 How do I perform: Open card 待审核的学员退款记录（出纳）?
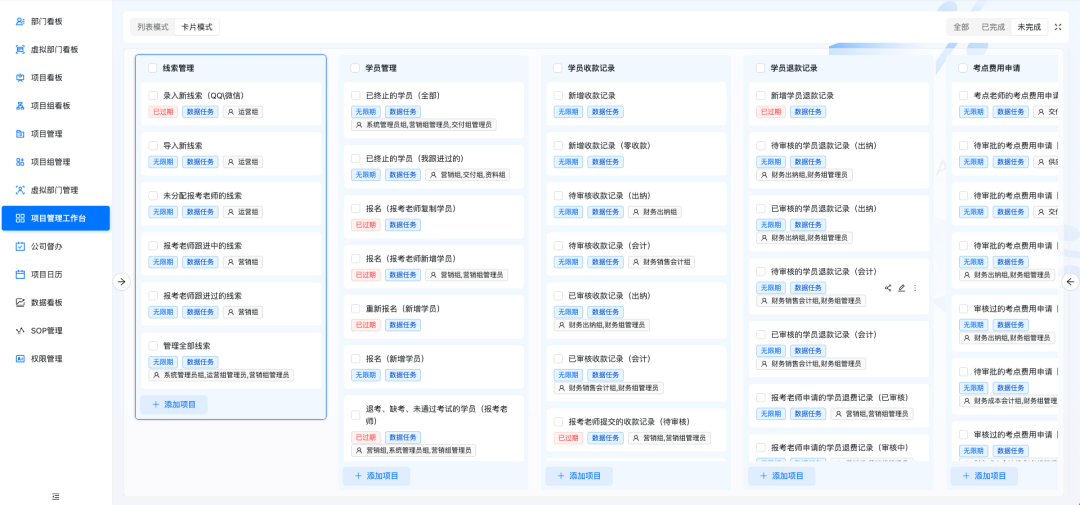coord(838,160)
